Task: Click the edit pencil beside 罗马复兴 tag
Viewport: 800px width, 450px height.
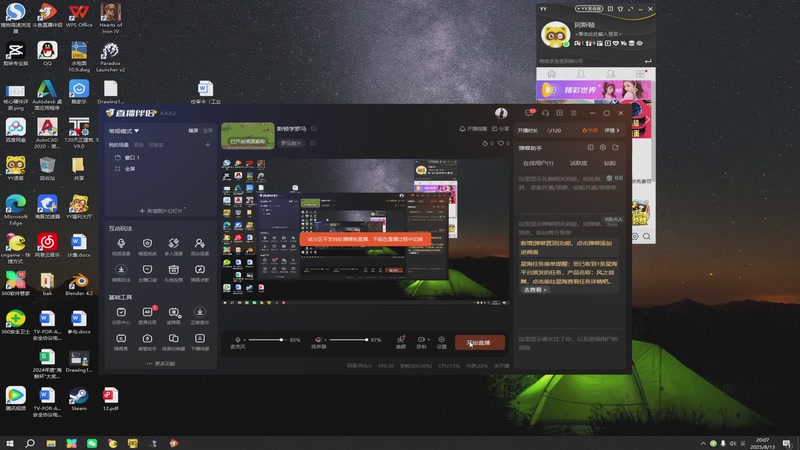Action: (312, 143)
